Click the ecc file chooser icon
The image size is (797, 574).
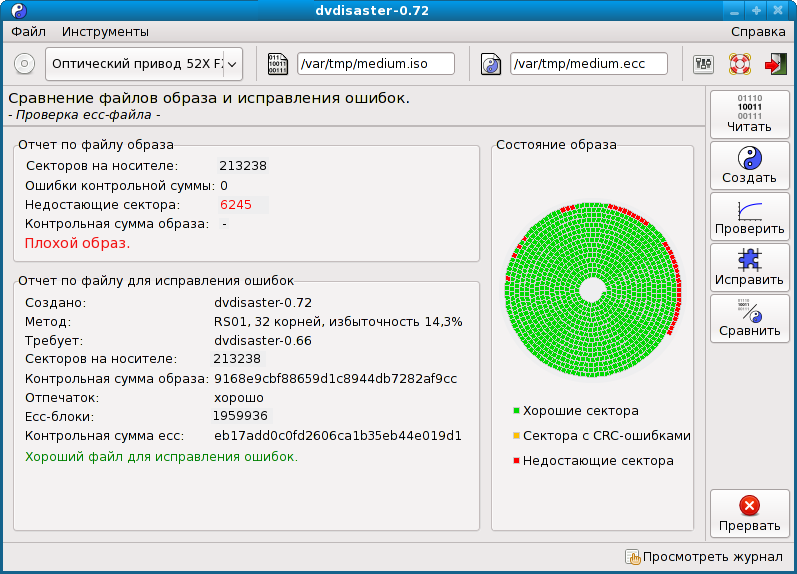tap(491, 64)
